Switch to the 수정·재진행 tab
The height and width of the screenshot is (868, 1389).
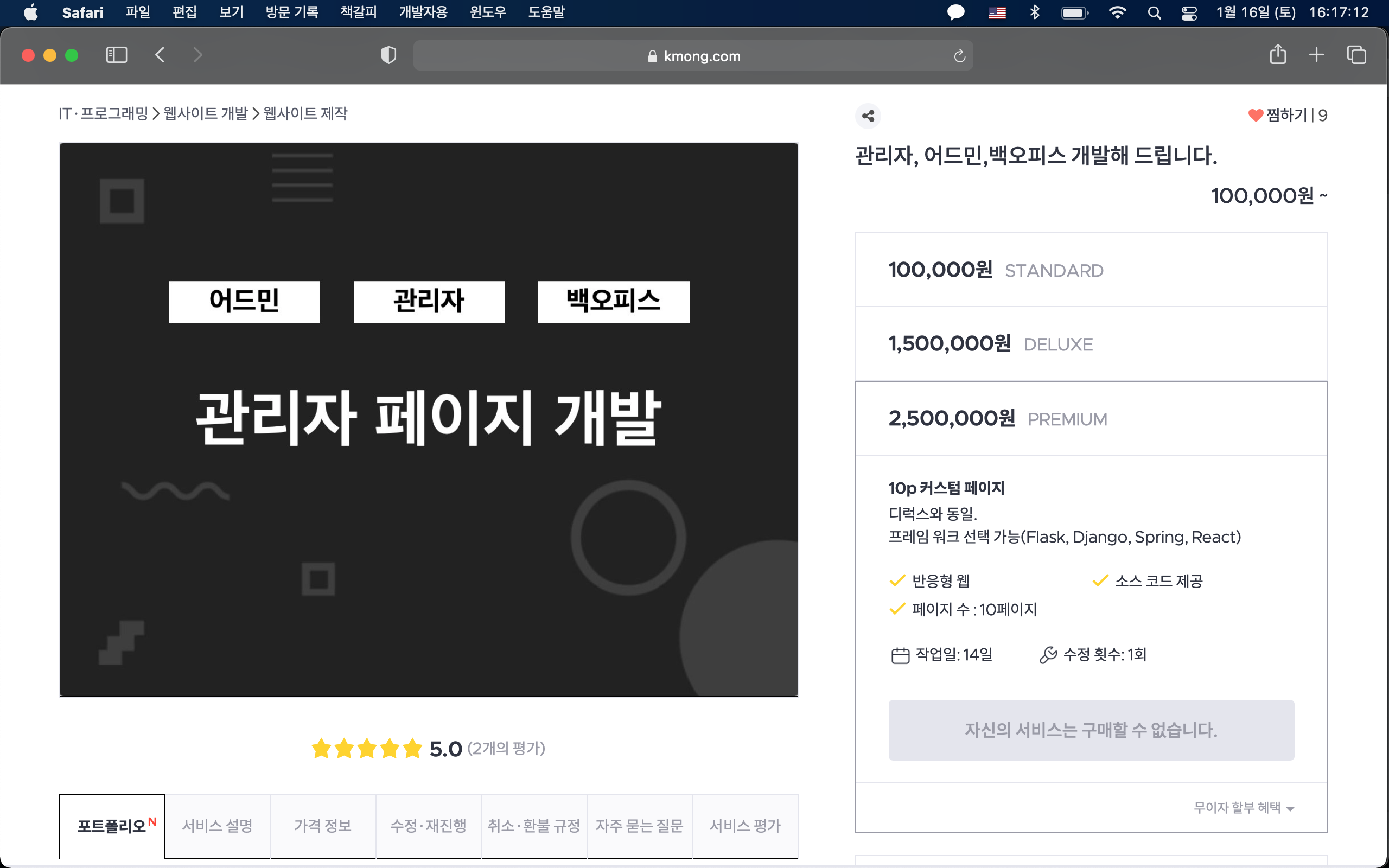428,826
